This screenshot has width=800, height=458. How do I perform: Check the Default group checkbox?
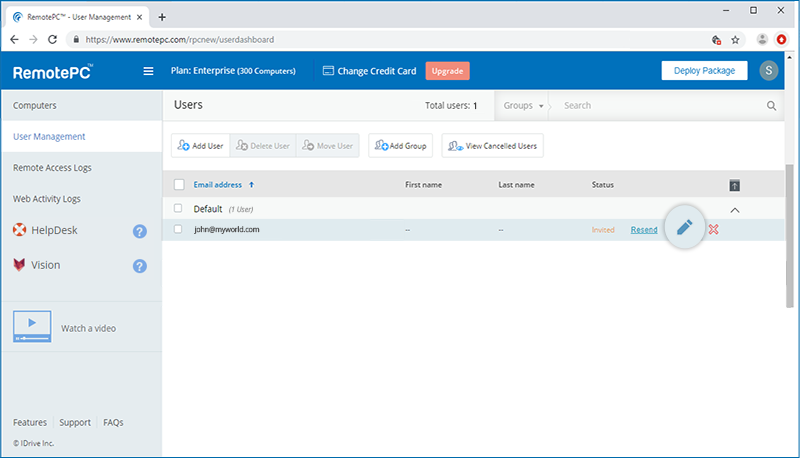click(x=178, y=208)
